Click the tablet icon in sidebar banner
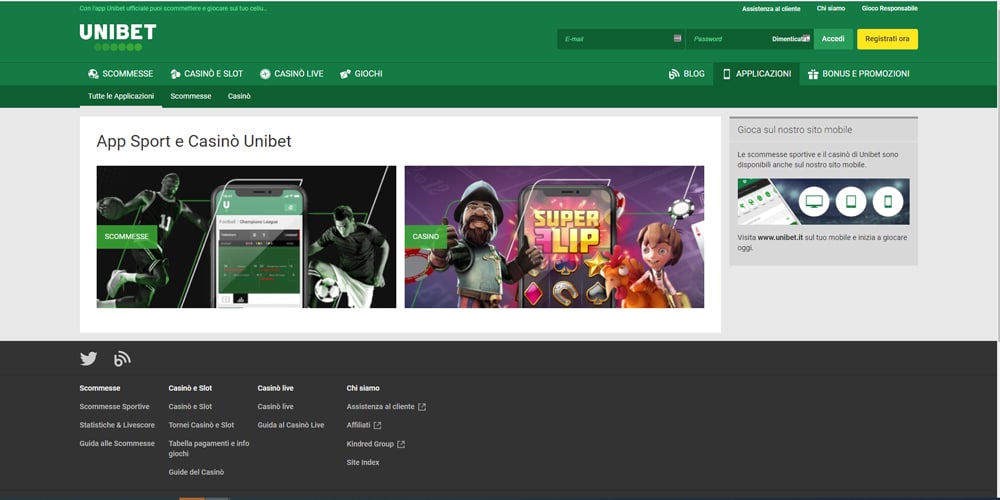Image resolution: width=1000 pixels, height=500 pixels. point(851,202)
